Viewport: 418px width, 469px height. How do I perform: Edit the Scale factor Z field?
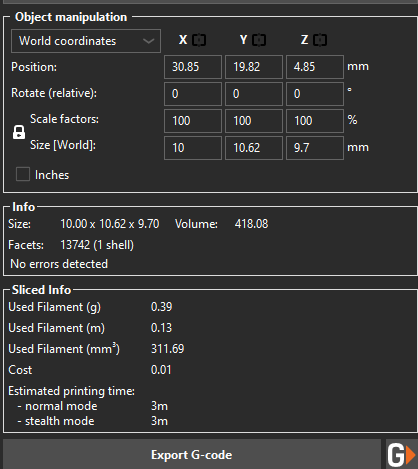point(315,121)
